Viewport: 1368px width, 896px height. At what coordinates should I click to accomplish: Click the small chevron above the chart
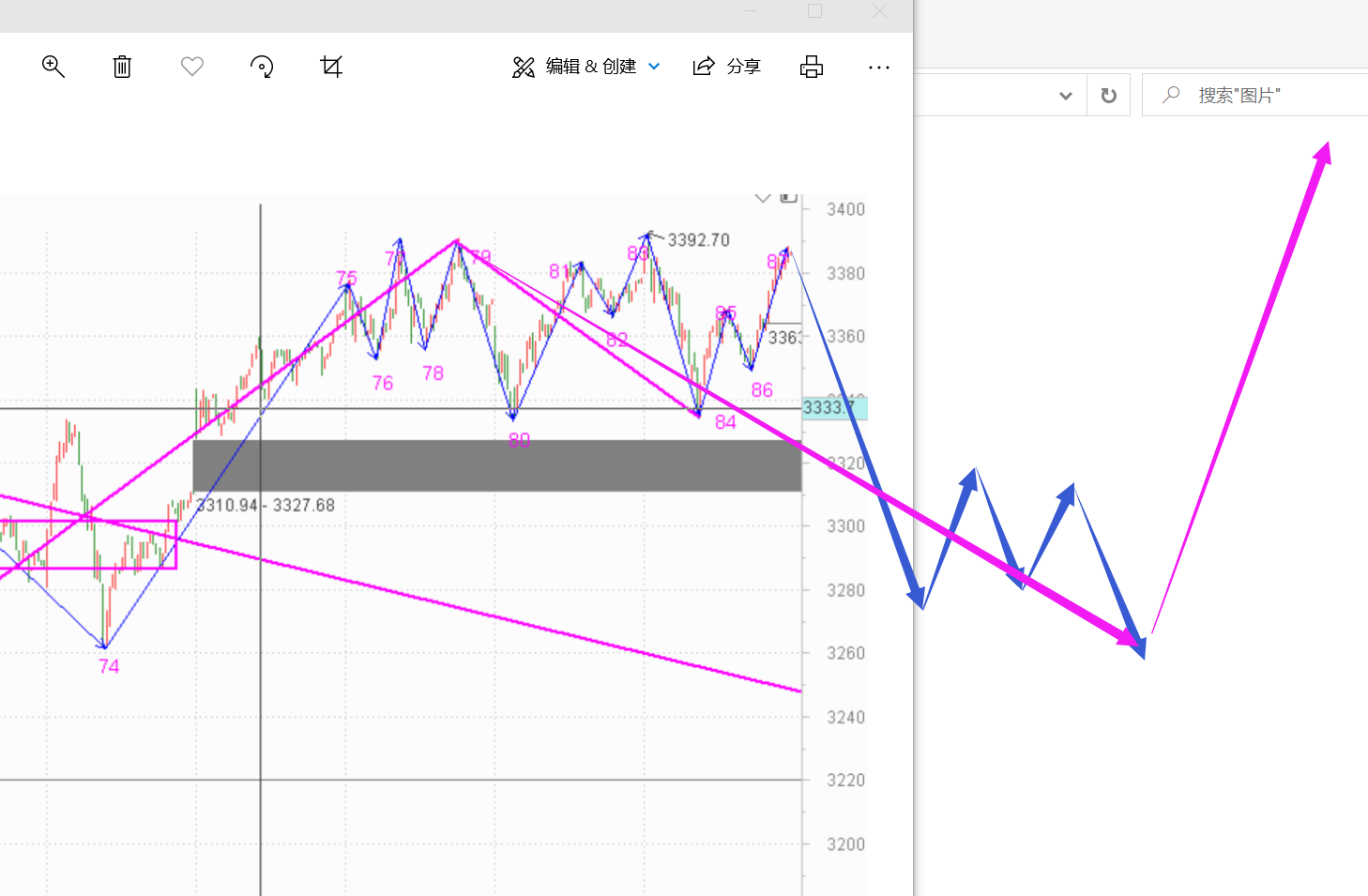point(763,198)
